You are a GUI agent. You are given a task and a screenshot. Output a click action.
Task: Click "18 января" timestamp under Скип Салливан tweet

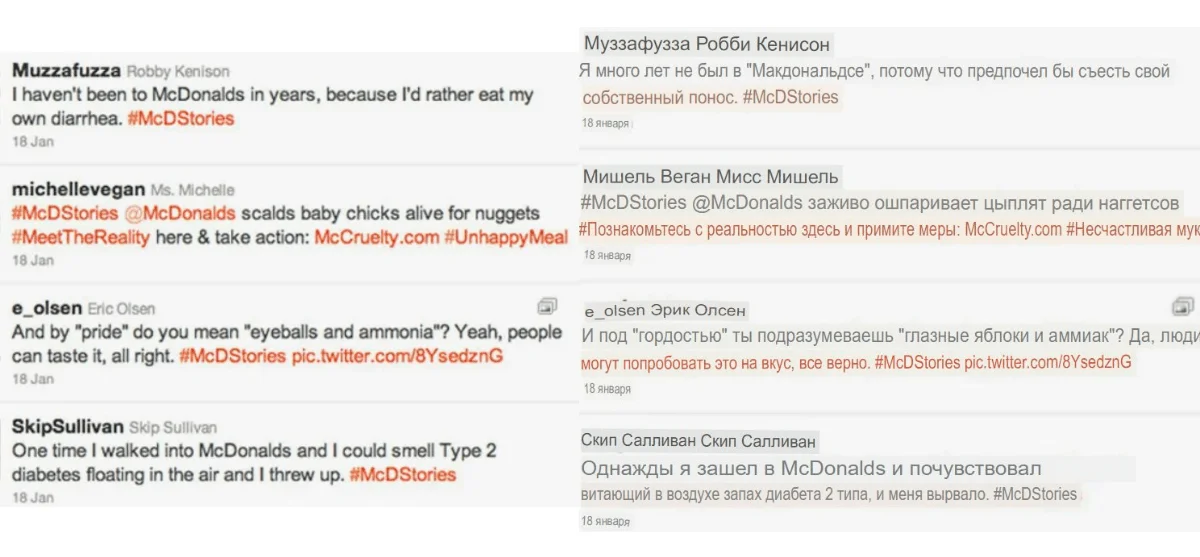[606, 521]
